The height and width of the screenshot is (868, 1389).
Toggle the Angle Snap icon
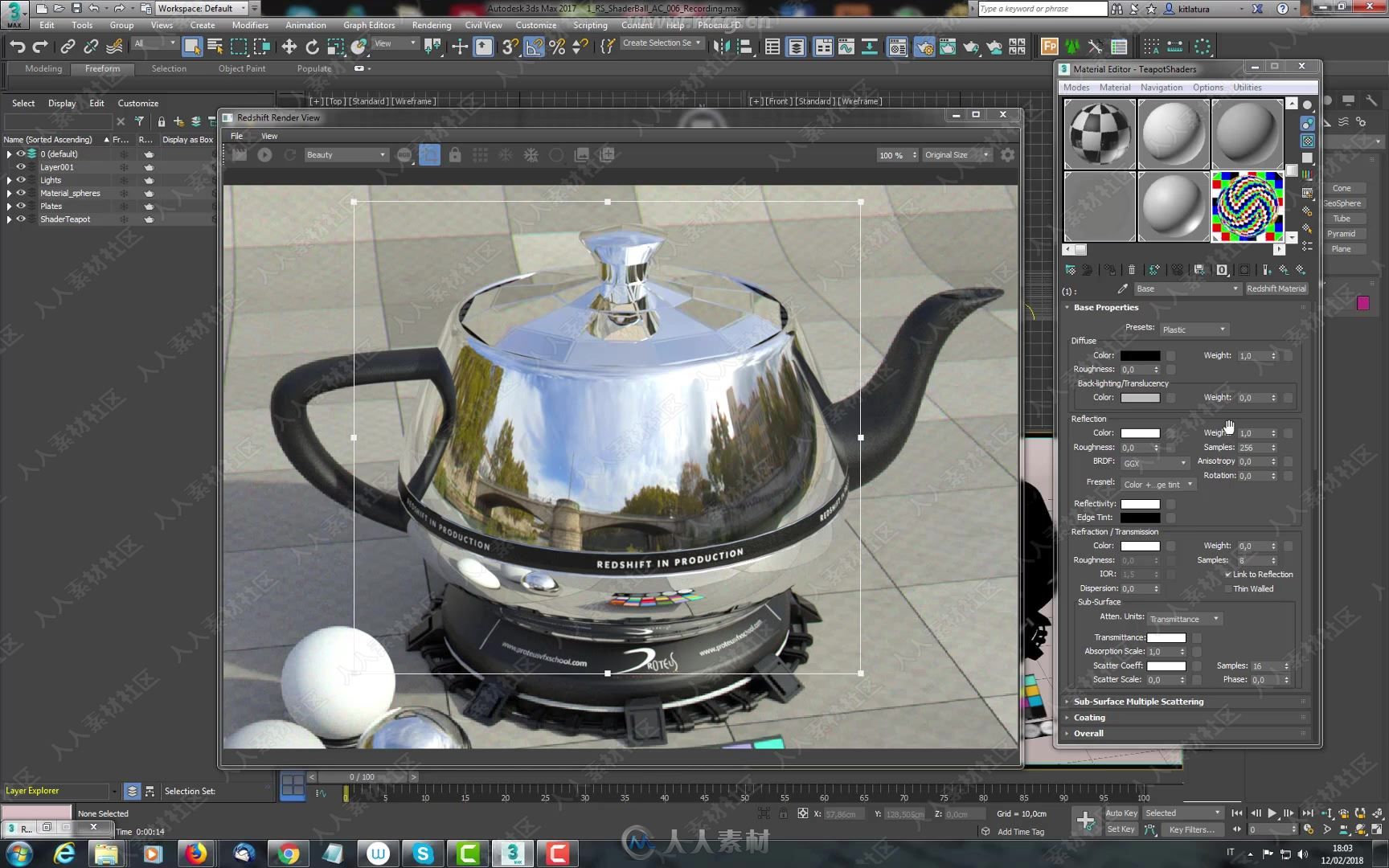click(x=534, y=47)
